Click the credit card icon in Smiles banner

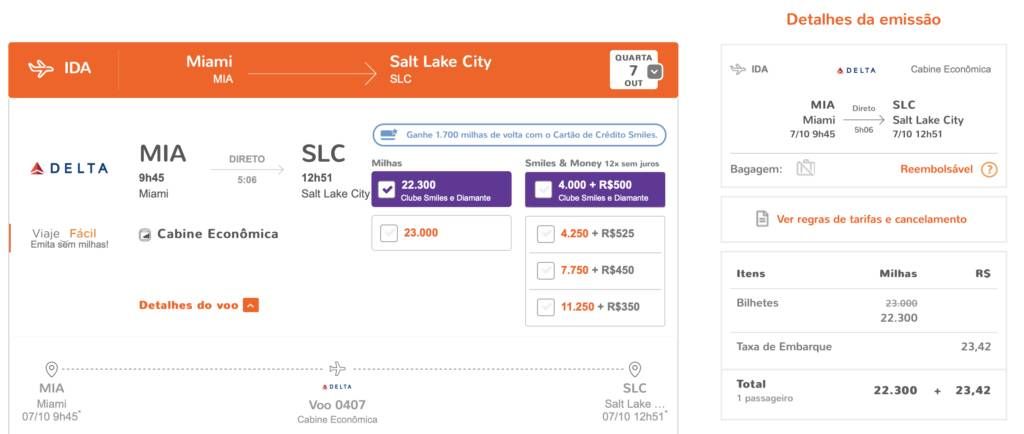point(389,135)
